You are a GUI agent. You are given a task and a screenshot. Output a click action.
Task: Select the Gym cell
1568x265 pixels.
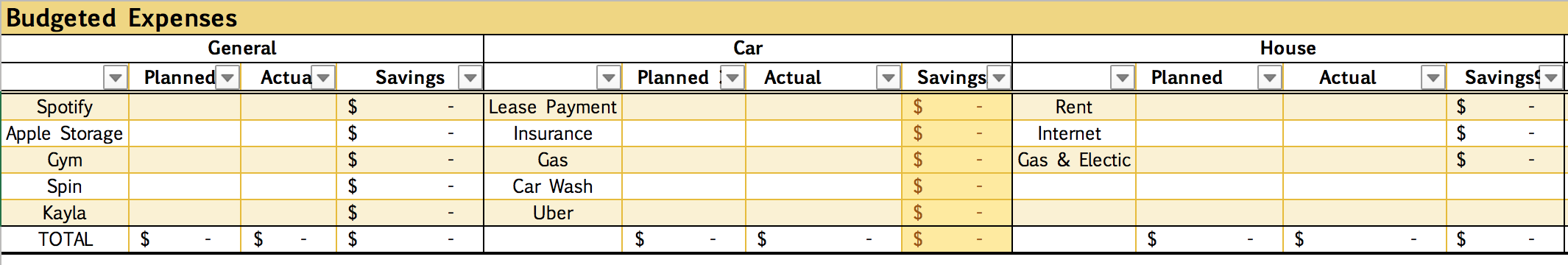(65, 160)
